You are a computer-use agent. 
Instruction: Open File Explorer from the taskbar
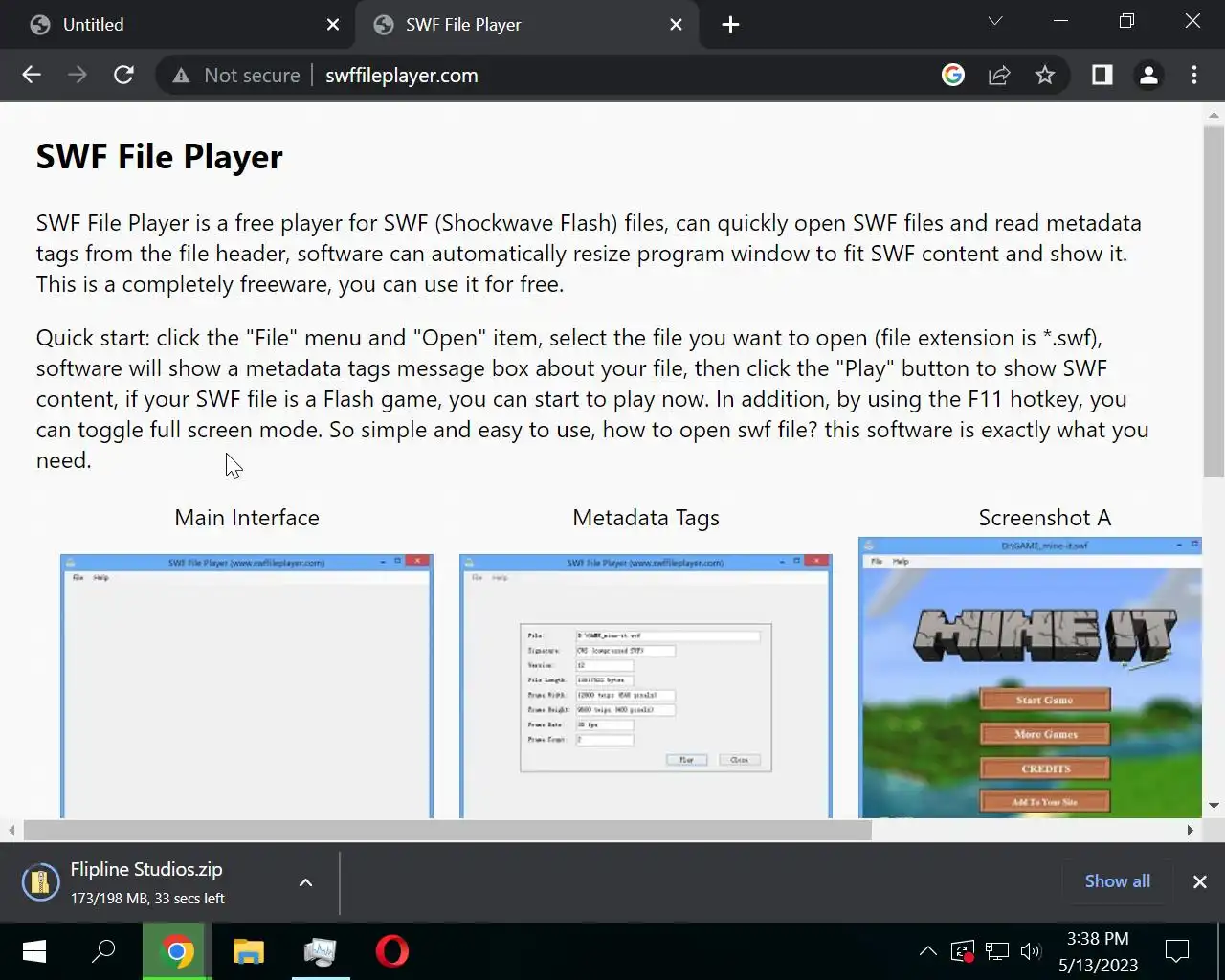(x=248, y=951)
